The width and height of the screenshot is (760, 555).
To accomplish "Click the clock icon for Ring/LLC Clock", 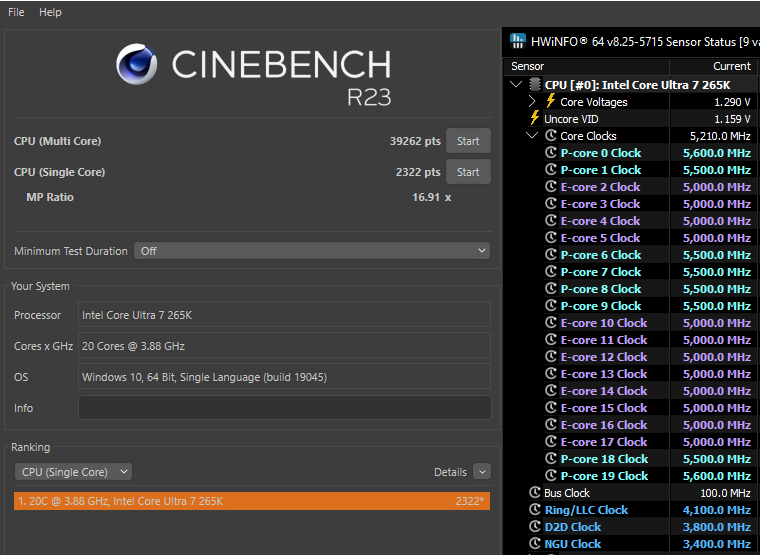I will pos(534,509).
